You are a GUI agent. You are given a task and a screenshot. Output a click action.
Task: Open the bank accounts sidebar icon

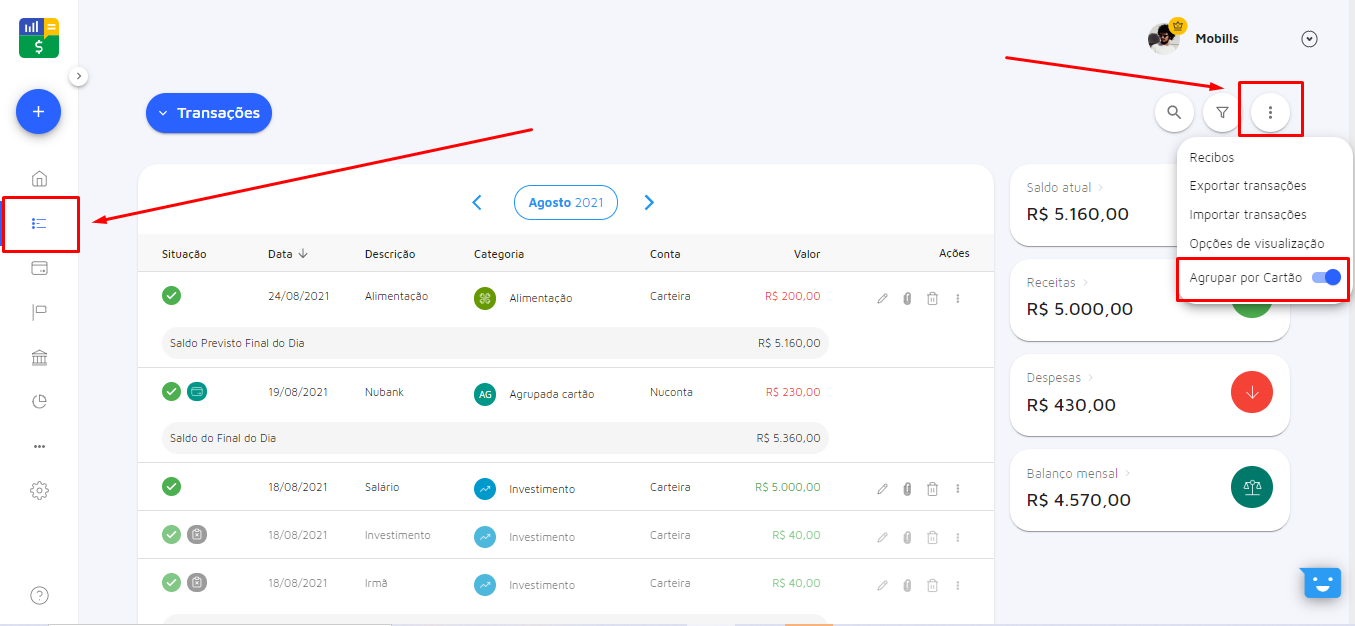[39, 358]
